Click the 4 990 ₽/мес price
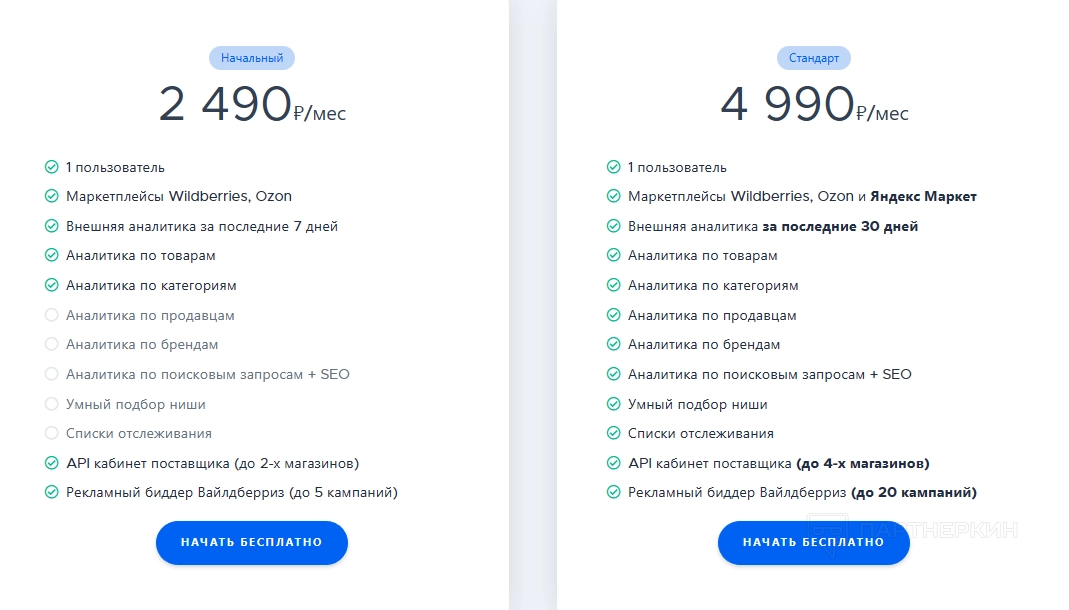 click(x=813, y=105)
